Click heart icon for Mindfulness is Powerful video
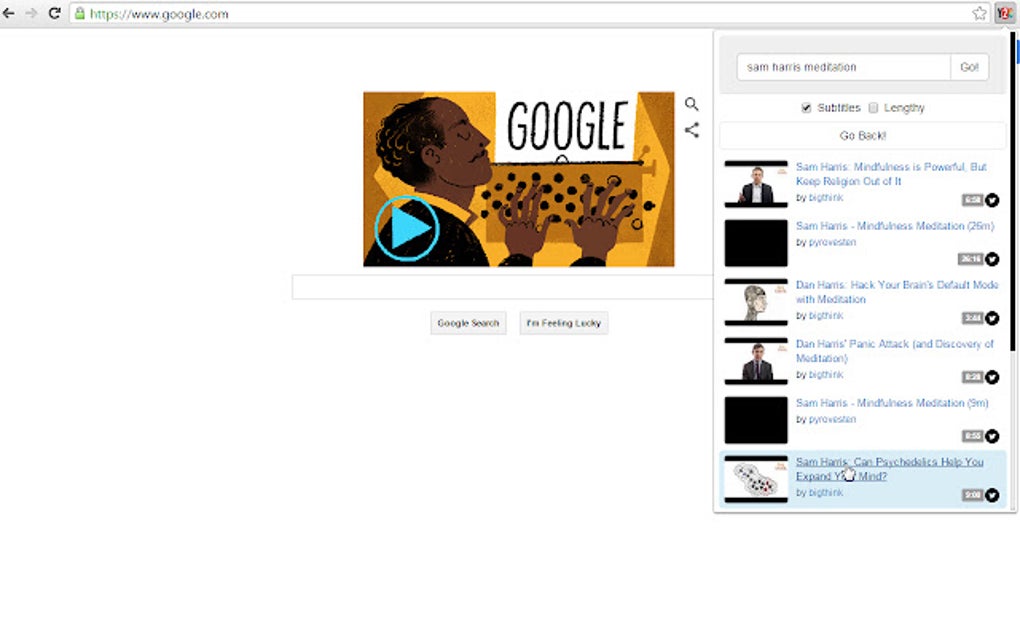The image size is (1020, 638). coord(992,200)
